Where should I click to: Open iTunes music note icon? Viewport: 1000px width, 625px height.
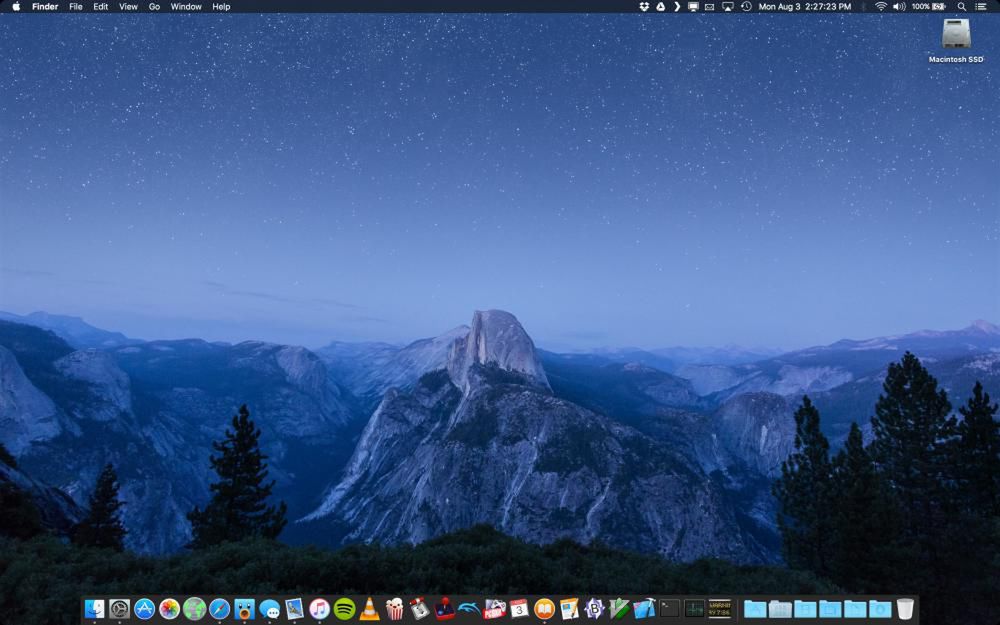coord(320,608)
